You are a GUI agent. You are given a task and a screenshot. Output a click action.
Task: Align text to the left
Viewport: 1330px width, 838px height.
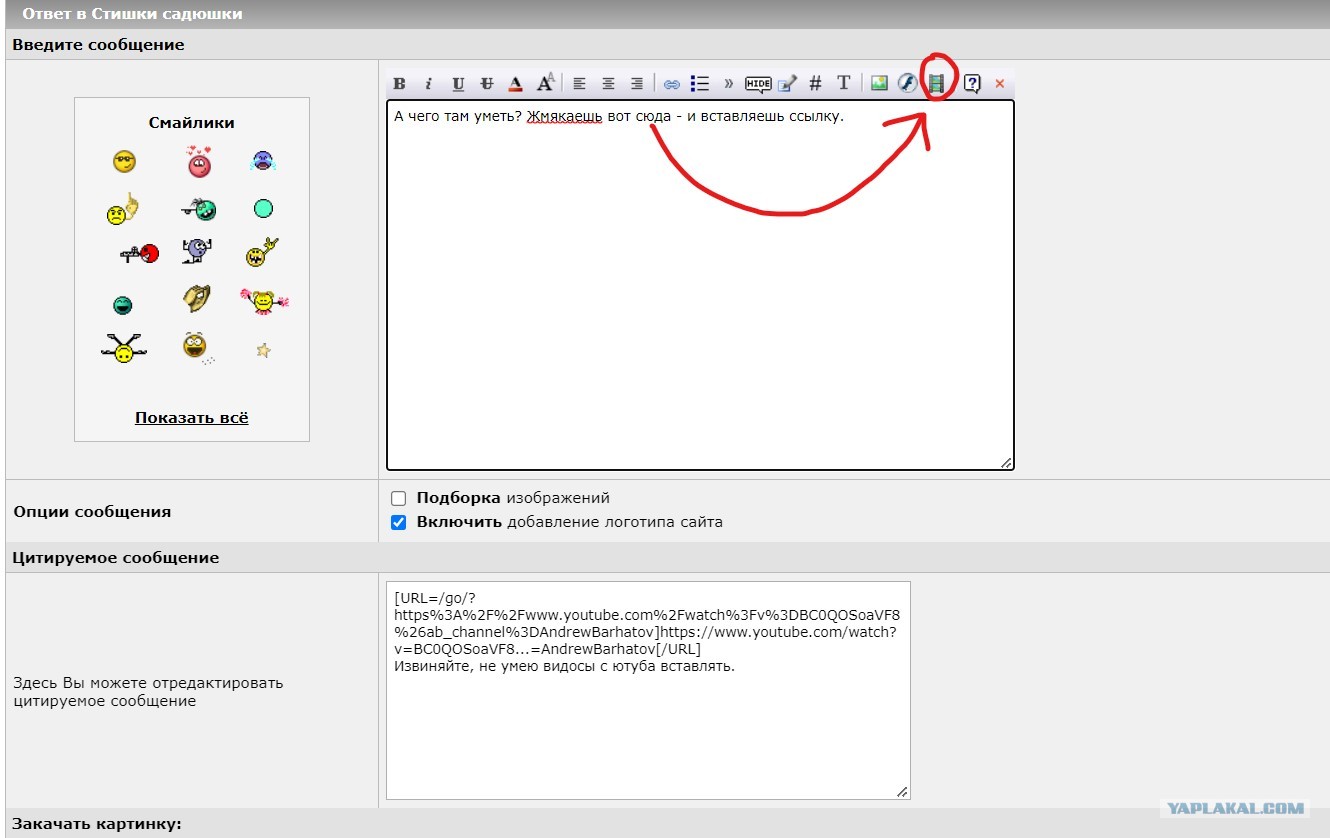point(579,84)
